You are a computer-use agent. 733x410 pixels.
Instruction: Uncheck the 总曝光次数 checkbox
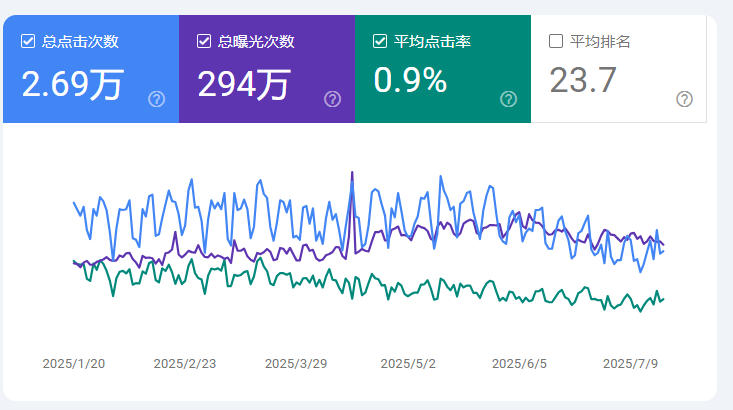pyautogui.click(x=204, y=41)
